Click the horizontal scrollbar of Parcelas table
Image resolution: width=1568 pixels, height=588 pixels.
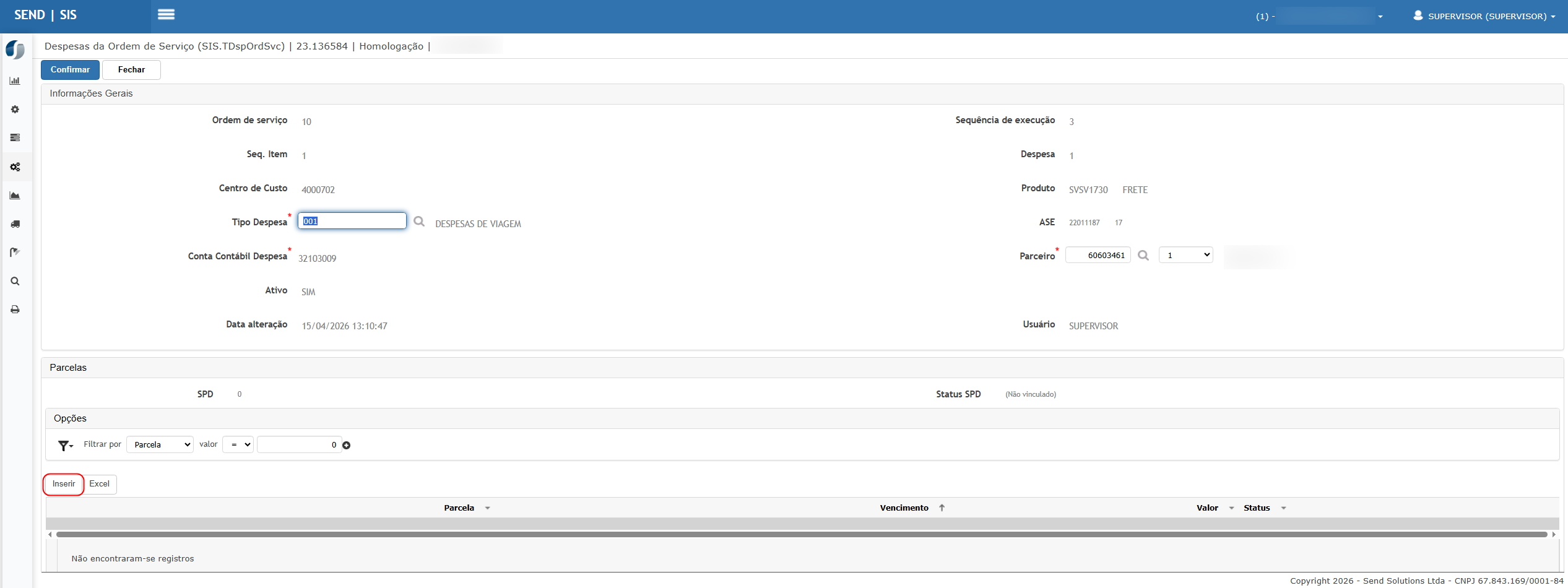(802, 534)
